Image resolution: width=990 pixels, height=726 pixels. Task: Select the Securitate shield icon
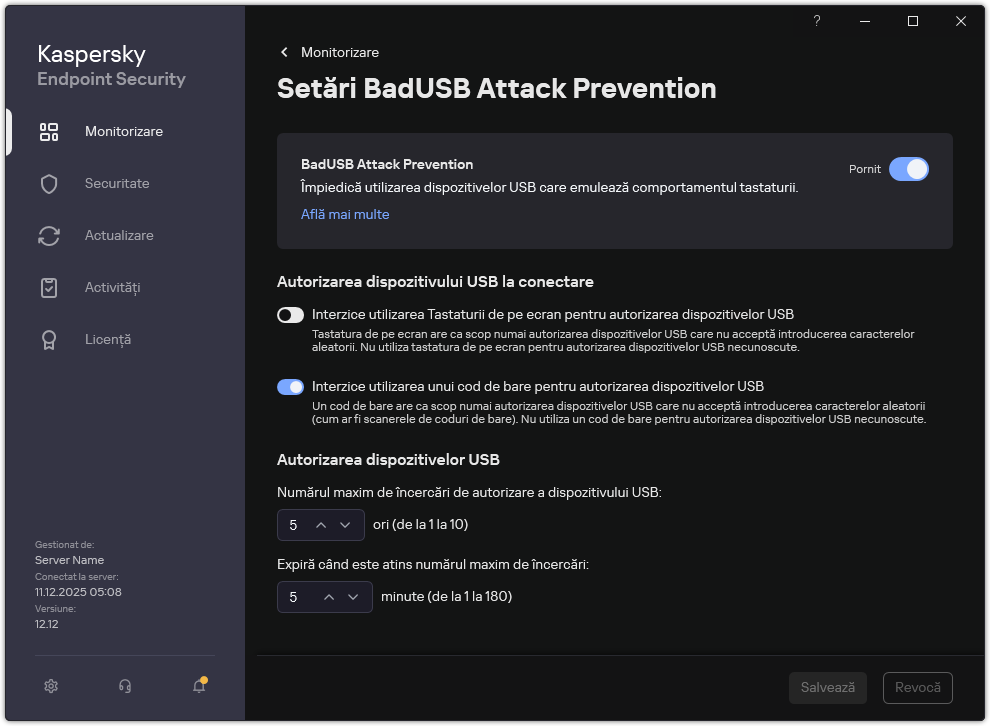tap(49, 183)
